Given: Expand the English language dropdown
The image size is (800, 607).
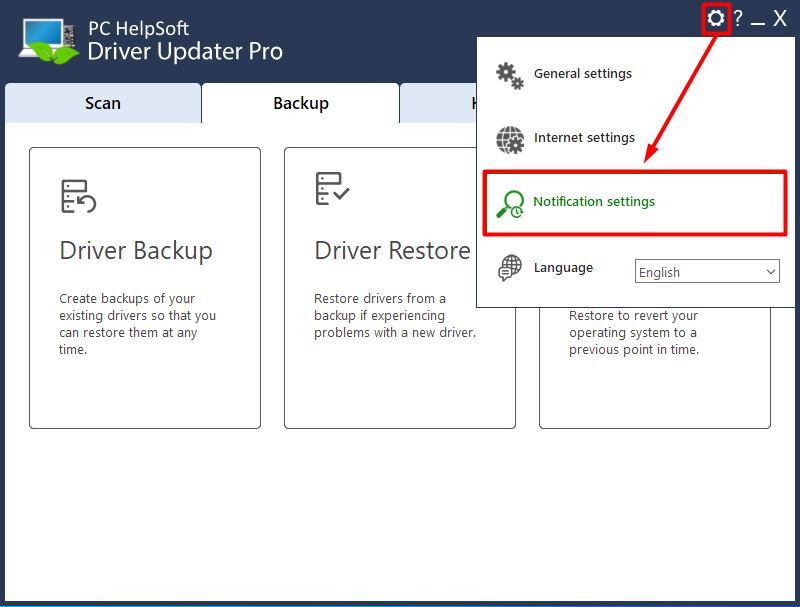Looking at the screenshot, I should 707,271.
